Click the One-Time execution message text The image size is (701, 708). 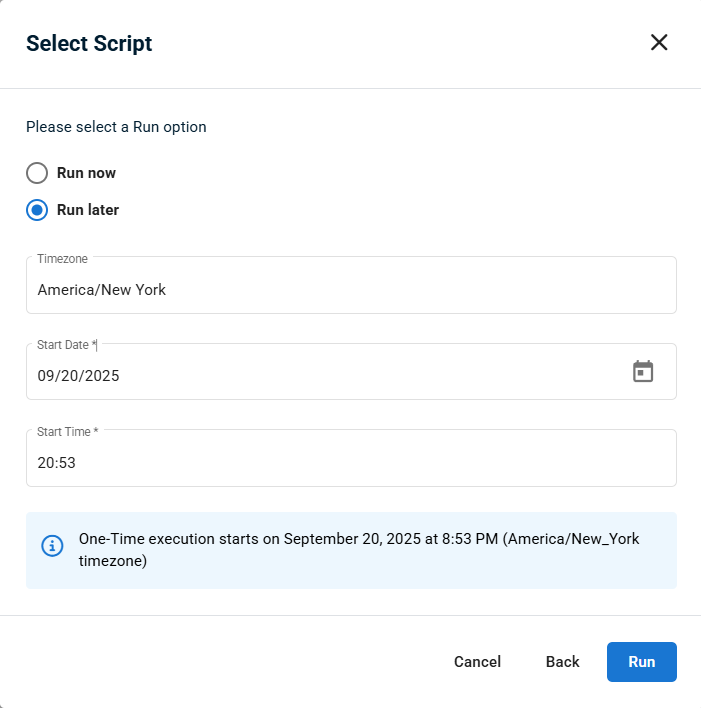pos(359,550)
